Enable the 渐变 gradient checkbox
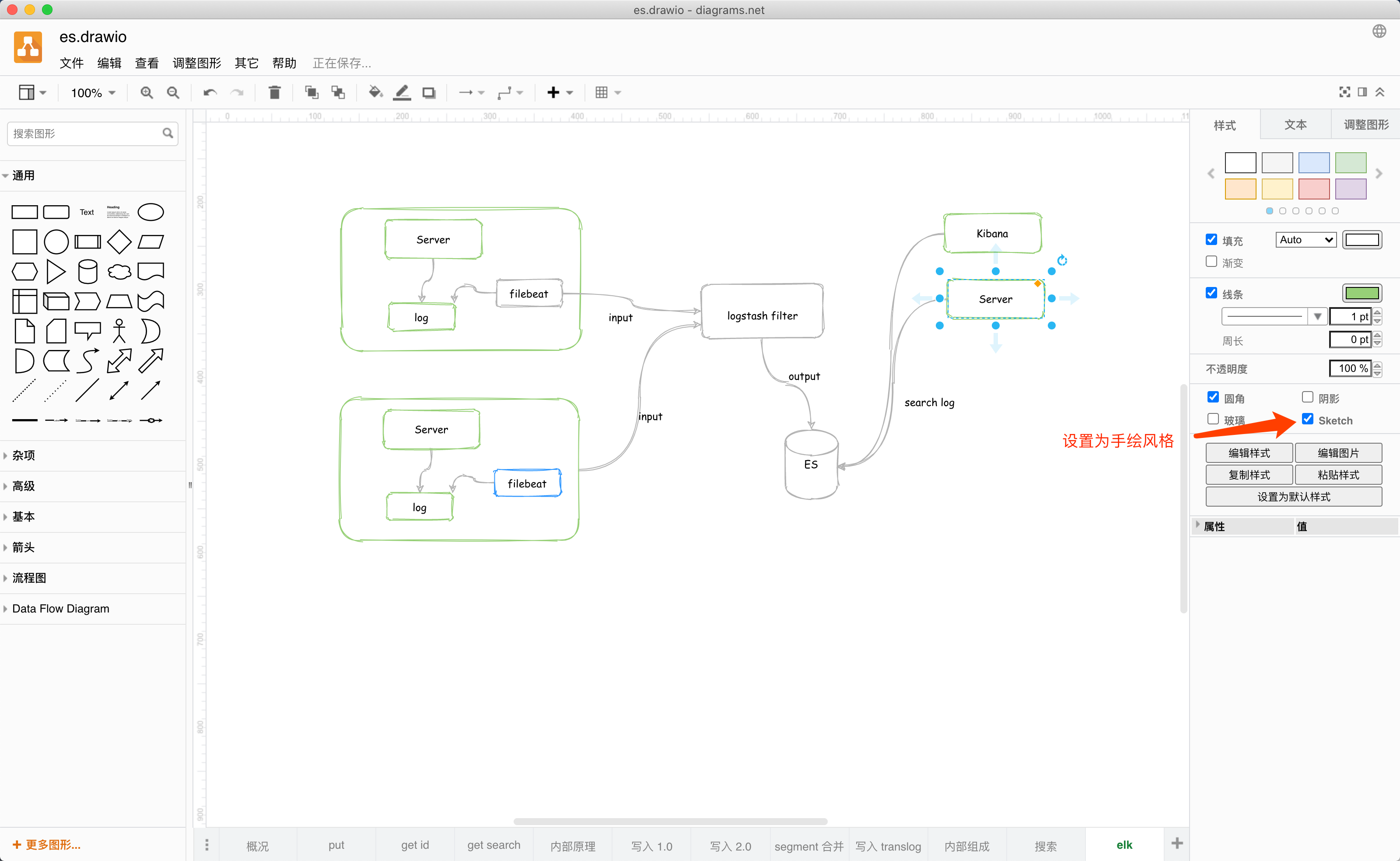Viewport: 1400px width, 861px height. coord(1211,261)
